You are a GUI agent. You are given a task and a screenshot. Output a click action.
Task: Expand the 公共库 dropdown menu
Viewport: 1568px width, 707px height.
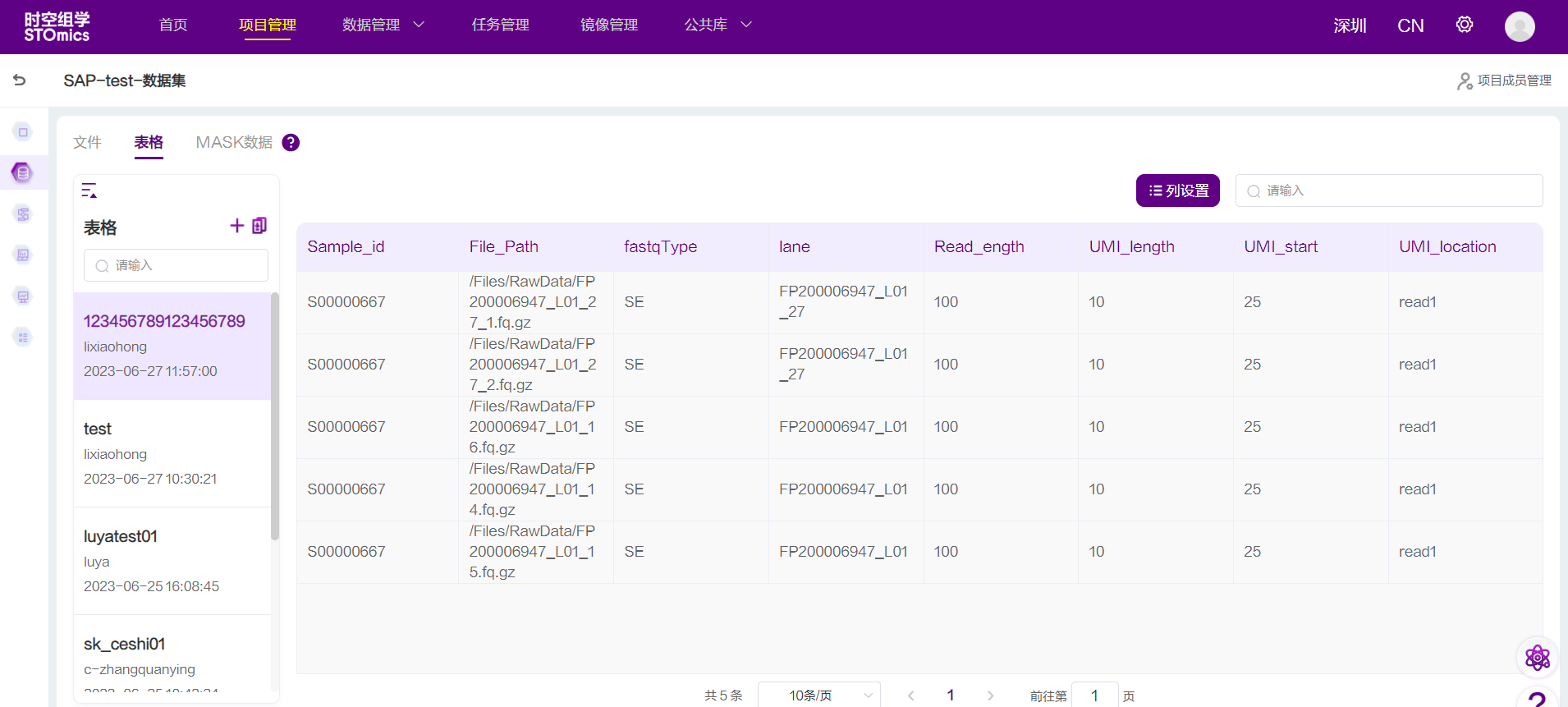718,25
